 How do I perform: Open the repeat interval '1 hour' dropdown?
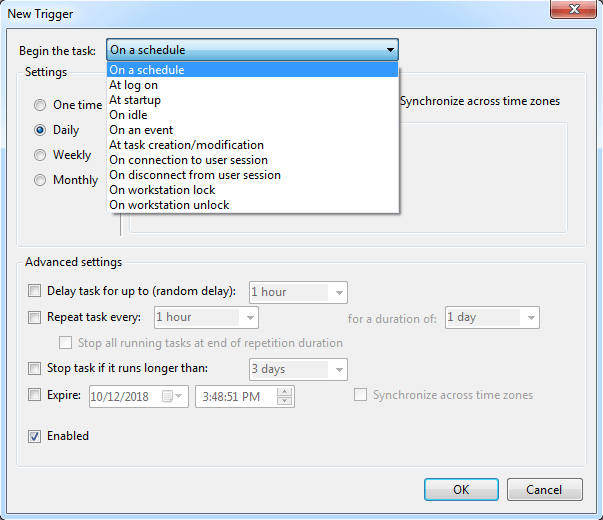click(x=206, y=317)
